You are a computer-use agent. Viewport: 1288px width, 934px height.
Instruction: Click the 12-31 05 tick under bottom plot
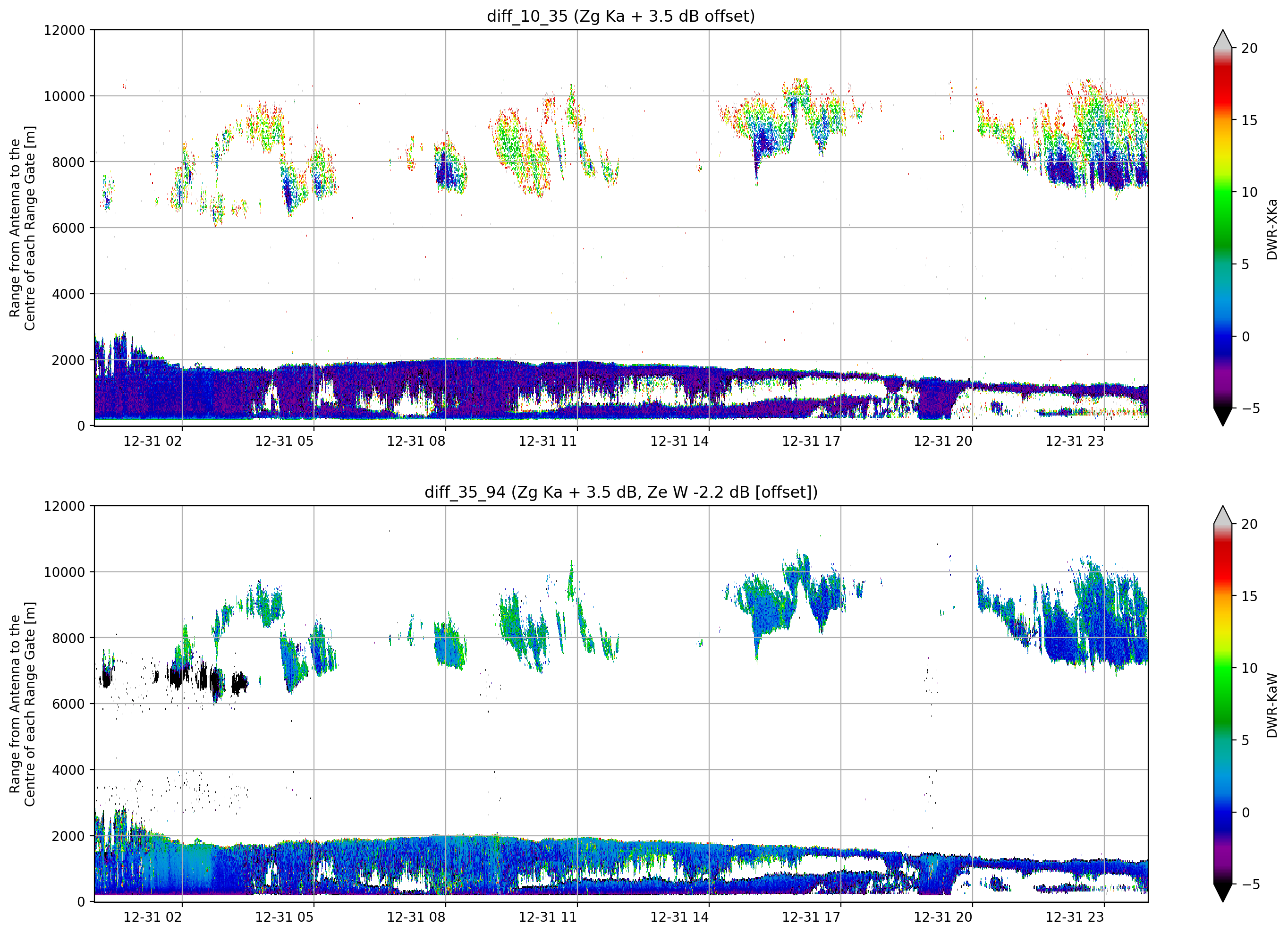point(285,917)
